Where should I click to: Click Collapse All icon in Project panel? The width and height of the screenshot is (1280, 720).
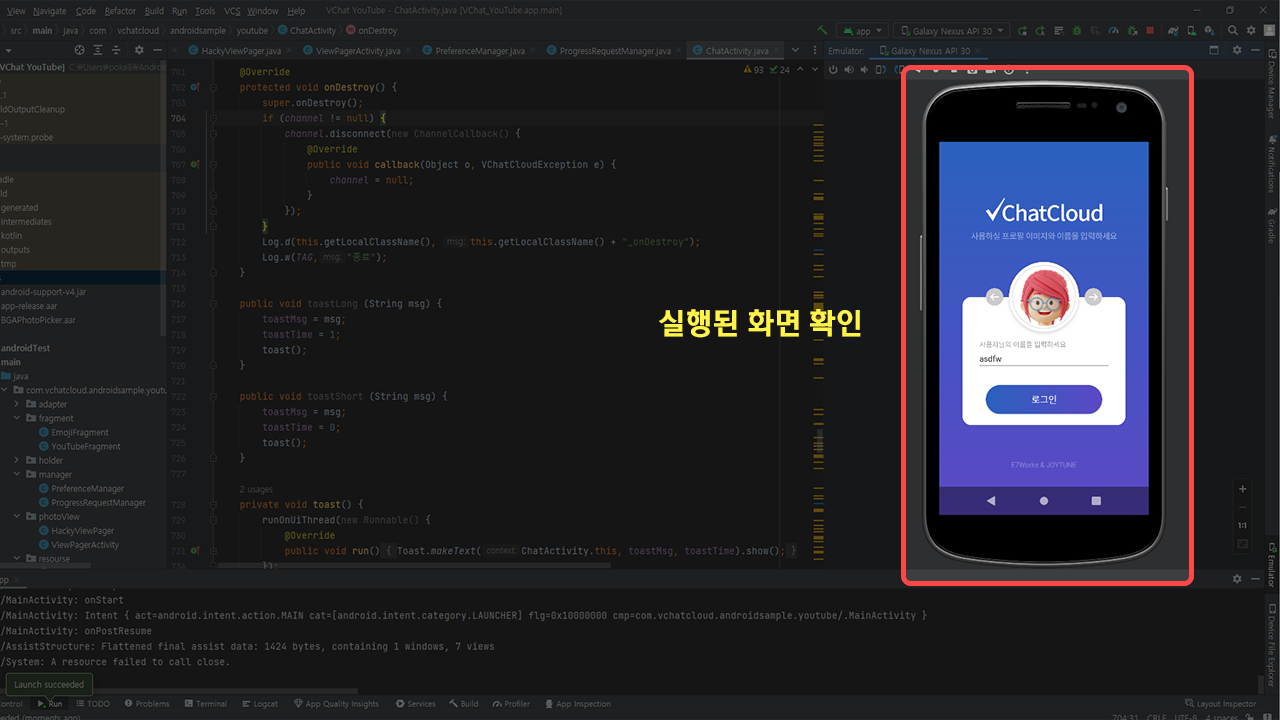point(117,50)
